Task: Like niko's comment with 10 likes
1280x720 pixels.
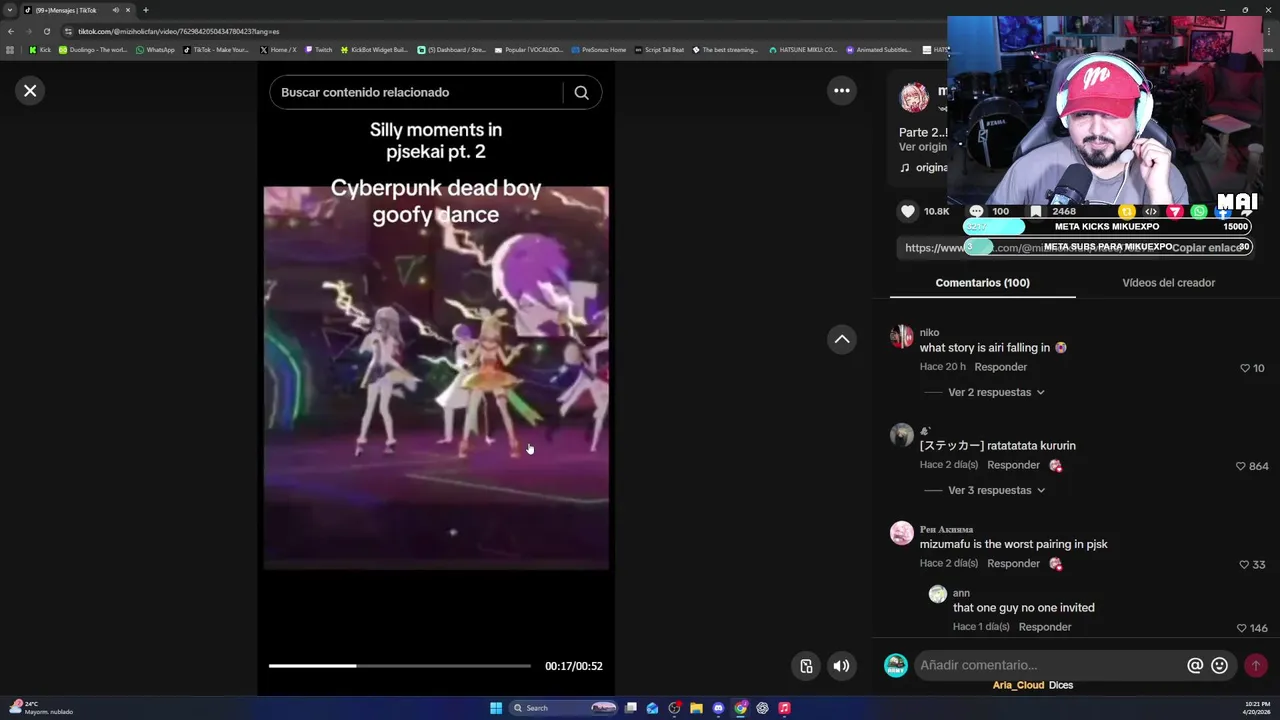Action: pos(1245,368)
